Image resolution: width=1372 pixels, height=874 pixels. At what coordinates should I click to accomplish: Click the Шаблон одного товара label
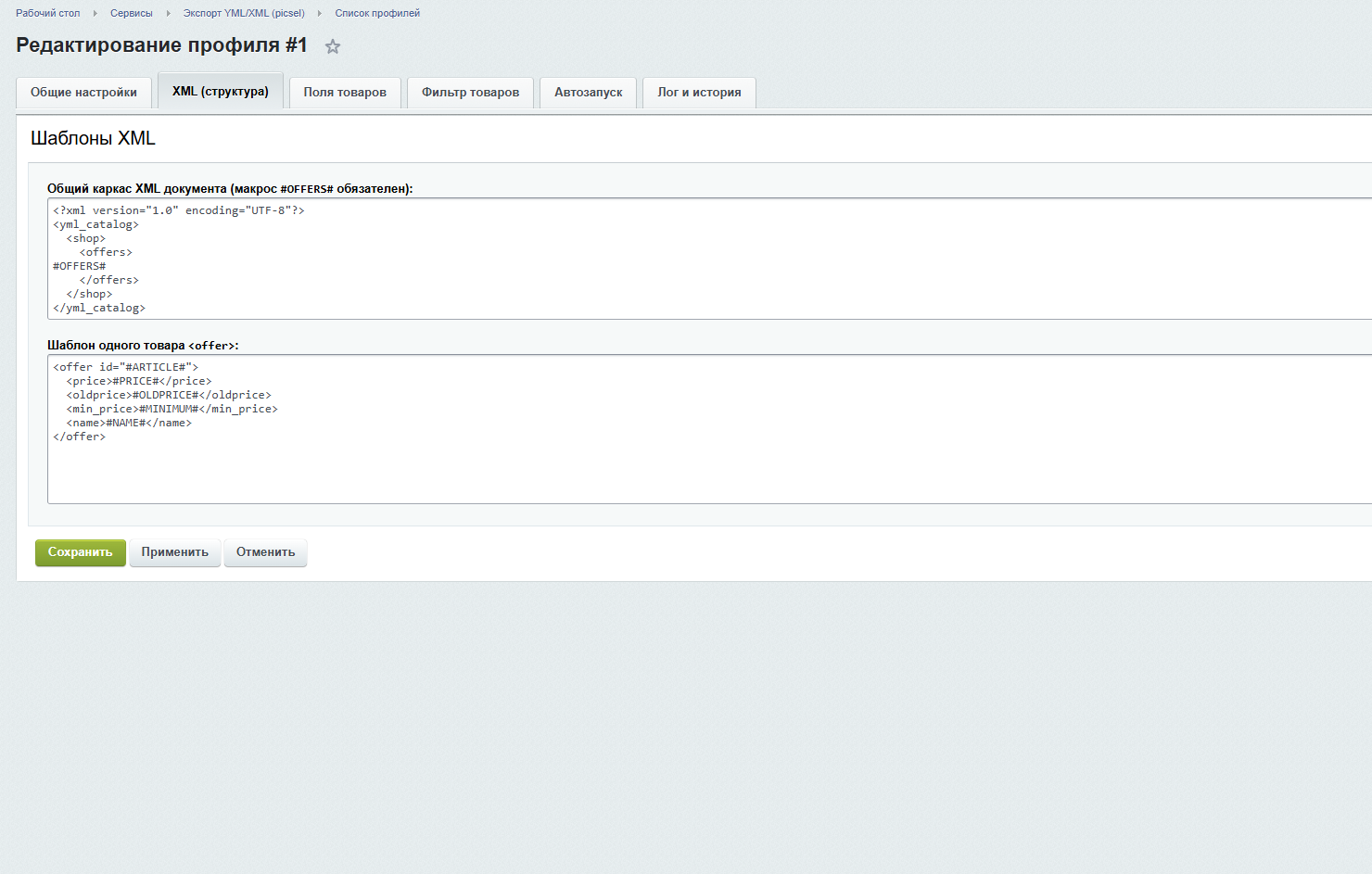(143, 345)
